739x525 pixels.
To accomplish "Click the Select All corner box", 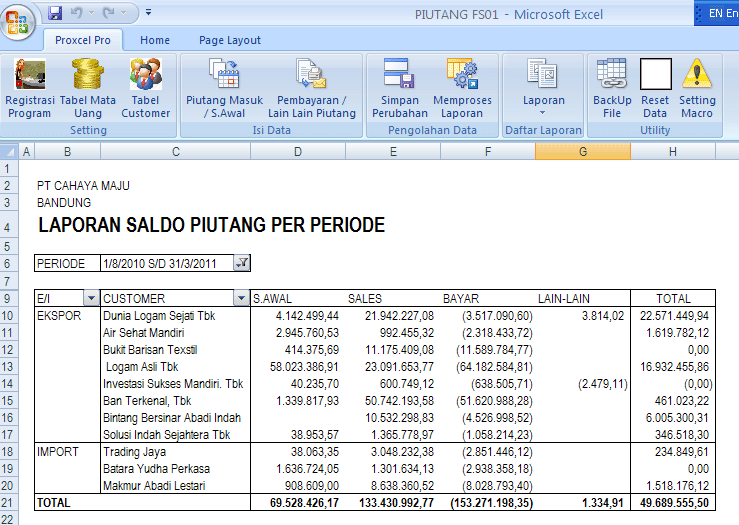I will (9, 151).
